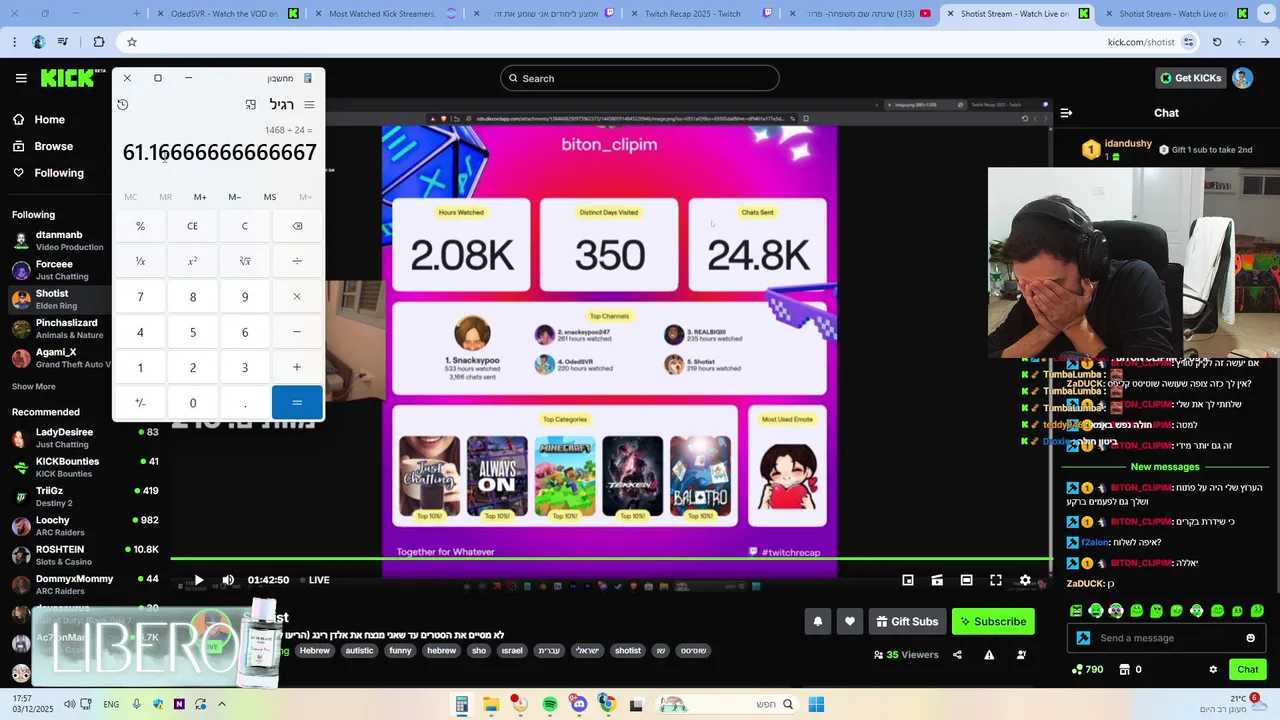The image size is (1280, 720).
Task: Toggle fullscreen for the video
Action: coord(996,580)
